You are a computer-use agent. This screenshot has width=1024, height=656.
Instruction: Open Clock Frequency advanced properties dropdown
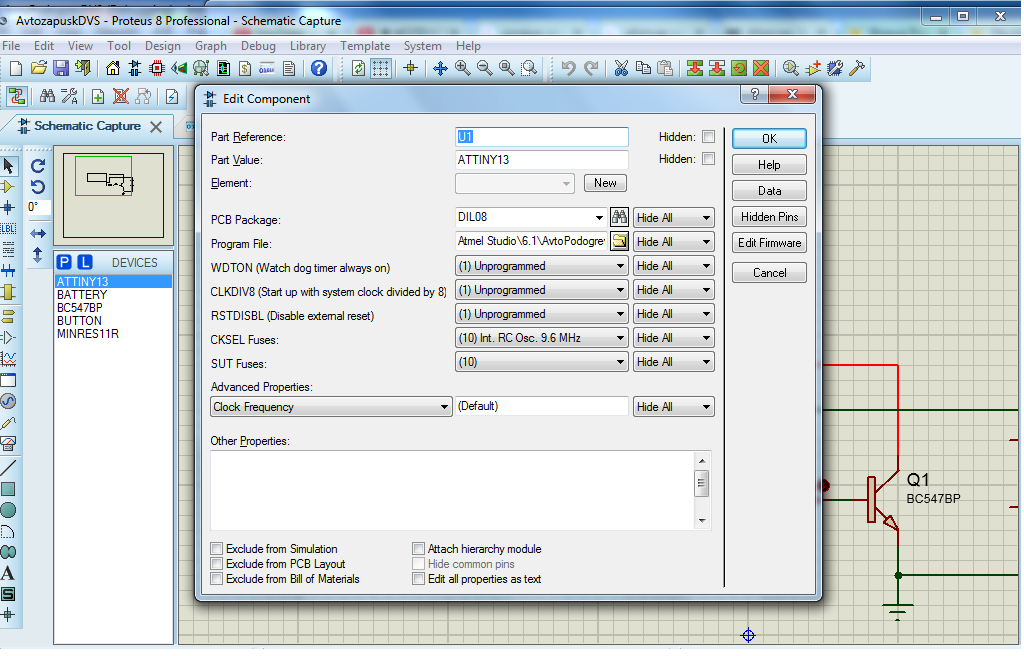click(x=331, y=406)
